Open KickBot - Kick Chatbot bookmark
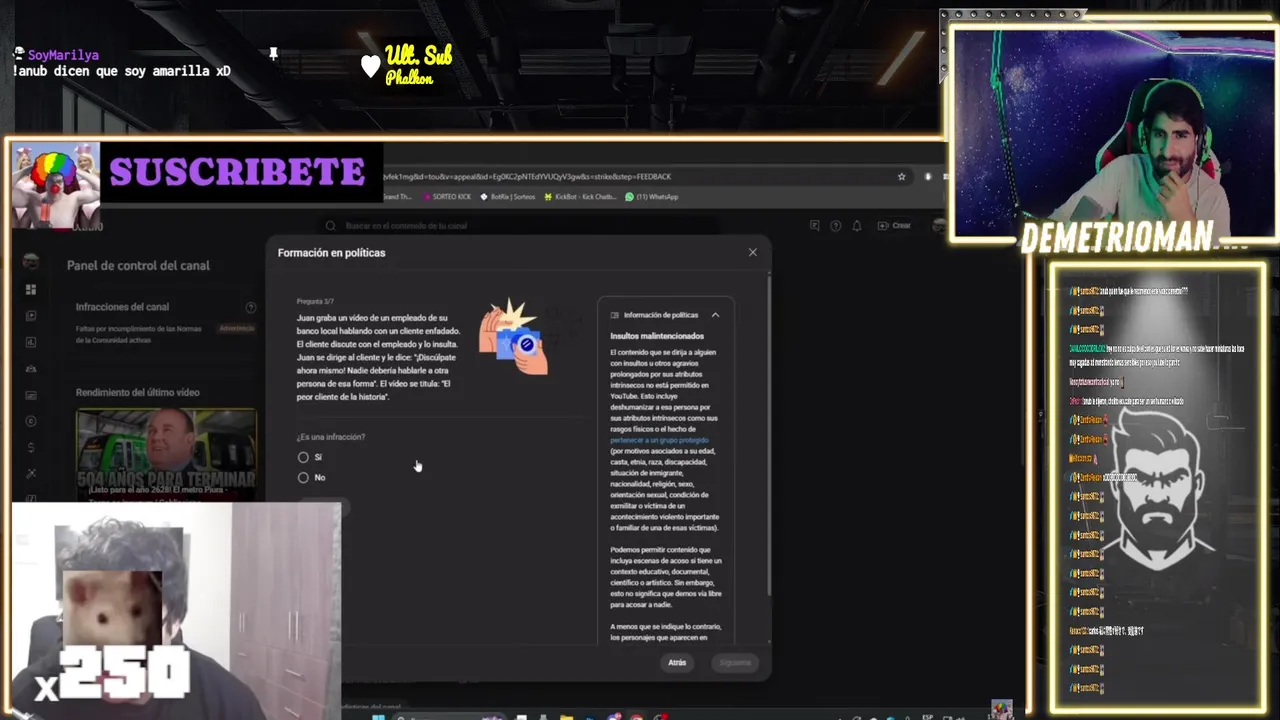The height and width of the screenshot is (720, 1280). click(x=581, y=197)
